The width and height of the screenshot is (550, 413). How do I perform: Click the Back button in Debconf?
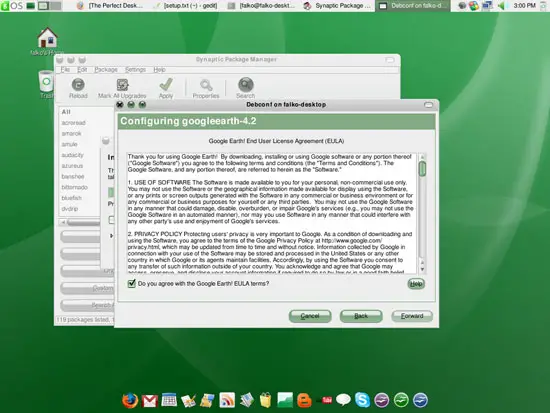click(x=361, y=316)
